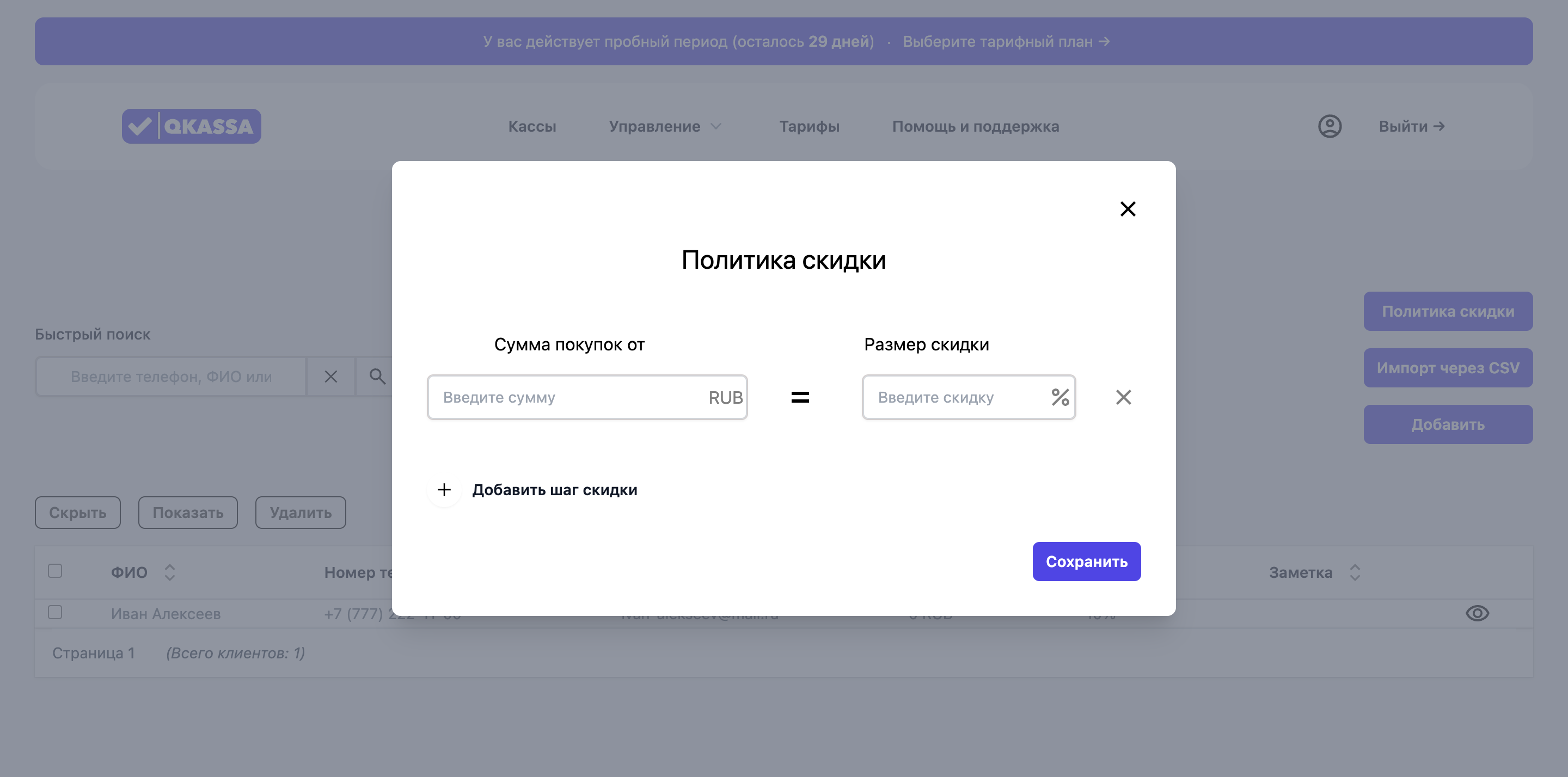The height and width of the screenshot is (777, 1568).
Task: Click the Введите сумму input field
Action: click(566, 397)
